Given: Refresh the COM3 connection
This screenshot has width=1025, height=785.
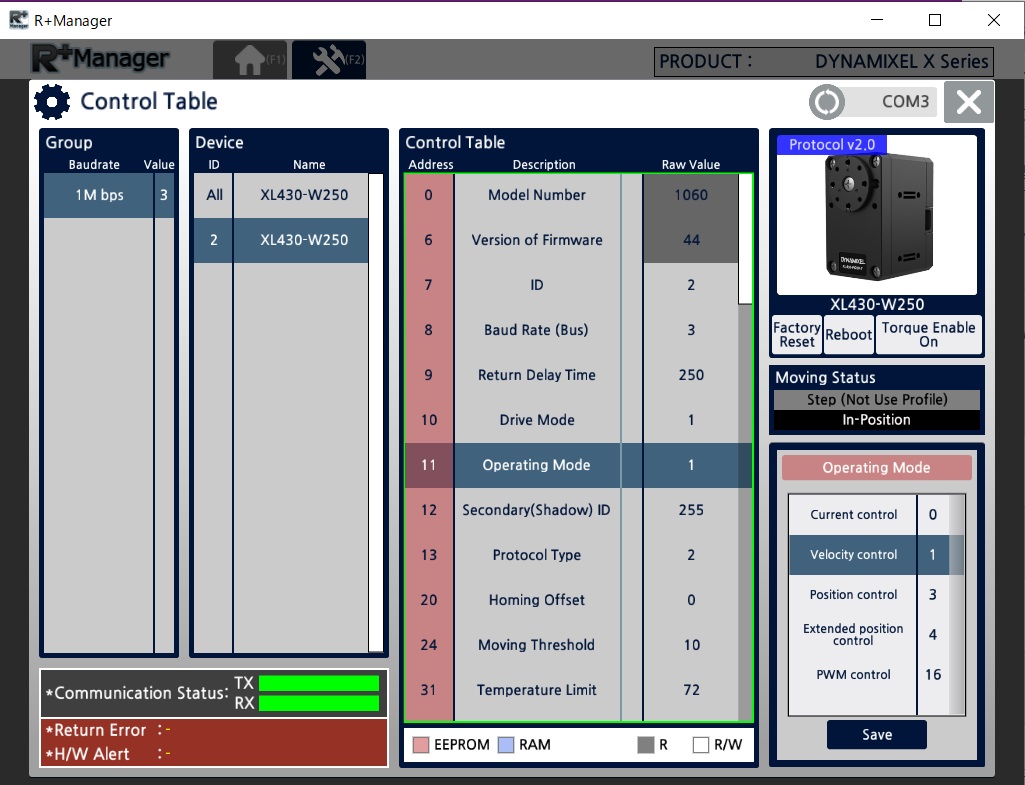Looking at the screenshot, I should (x=827, y=102).
